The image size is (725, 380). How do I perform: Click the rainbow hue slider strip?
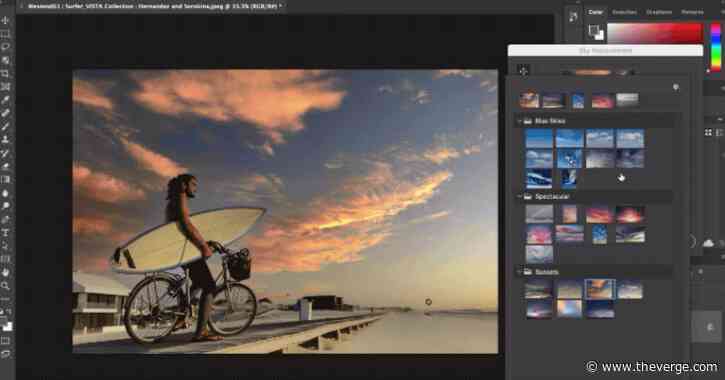pos(715,46)
